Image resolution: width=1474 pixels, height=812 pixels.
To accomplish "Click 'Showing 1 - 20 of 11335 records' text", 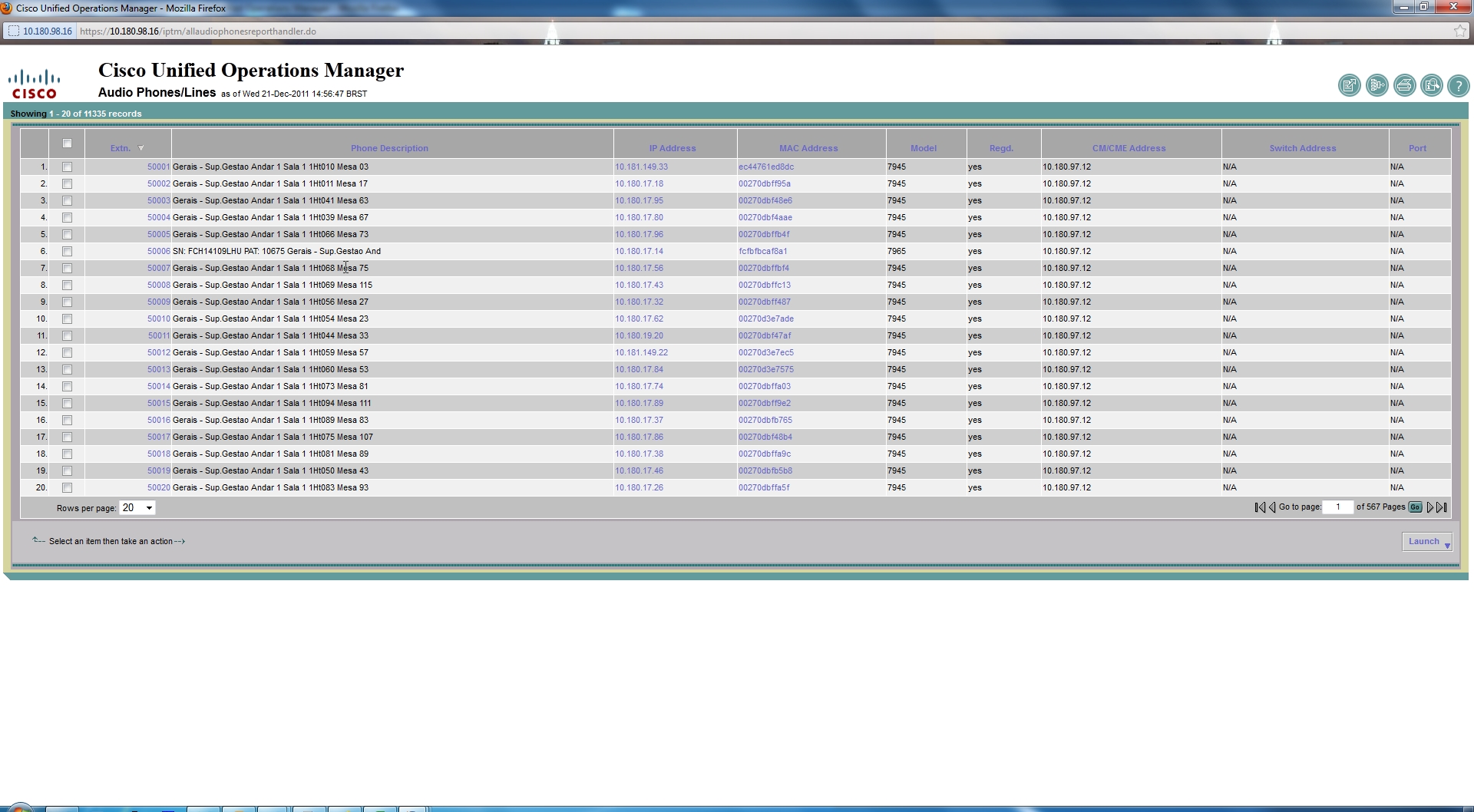I will [76, 114].
